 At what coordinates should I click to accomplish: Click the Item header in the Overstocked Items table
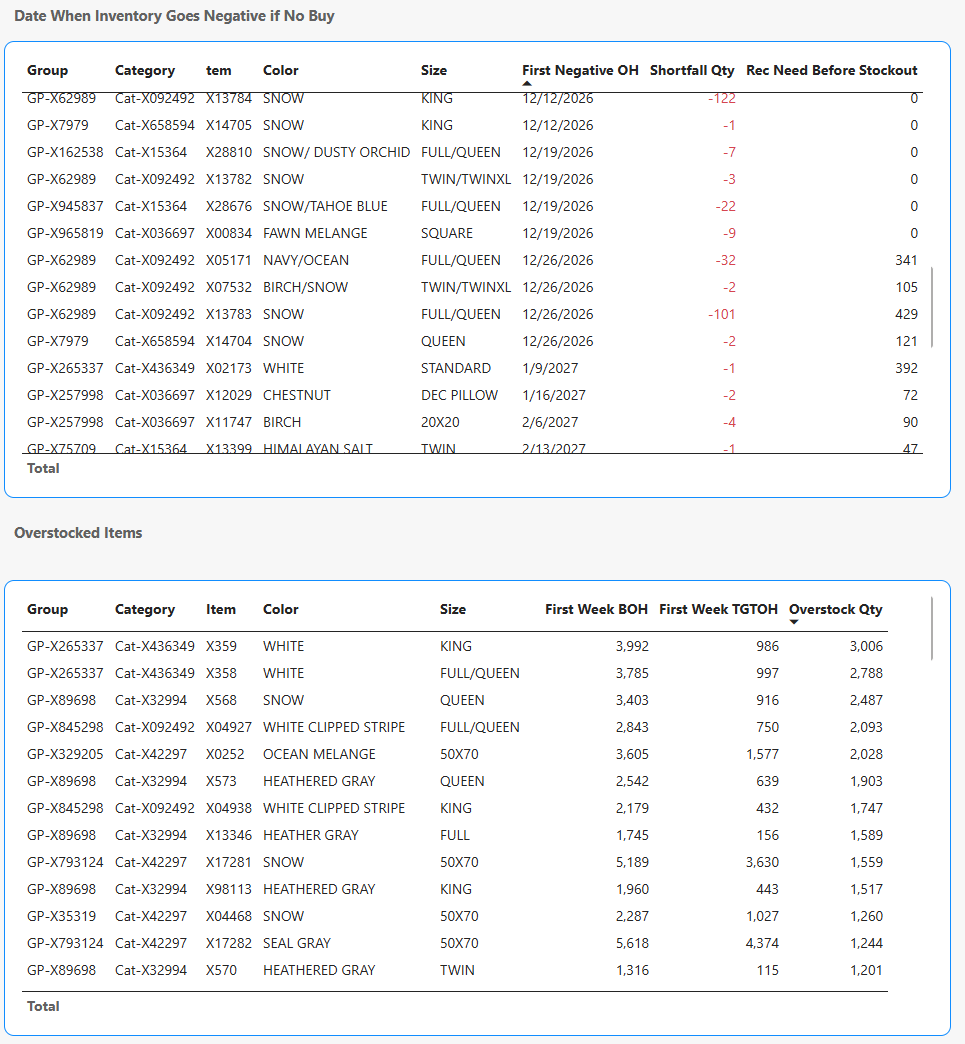click(x=220, y=609)
